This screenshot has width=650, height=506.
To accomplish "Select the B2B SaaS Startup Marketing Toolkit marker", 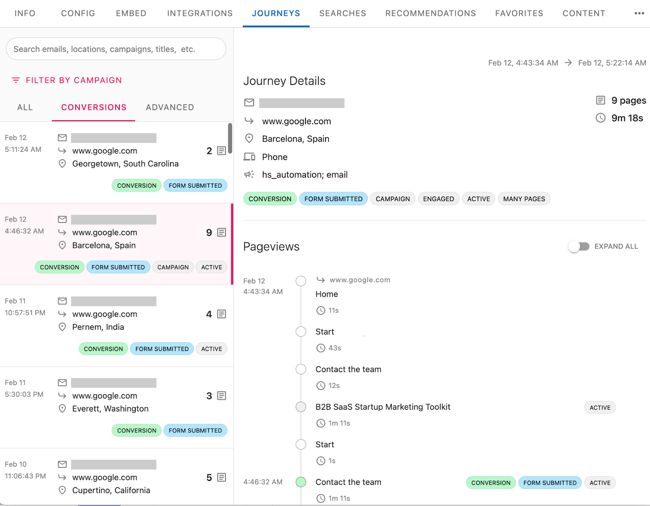I will coord(301,407).
